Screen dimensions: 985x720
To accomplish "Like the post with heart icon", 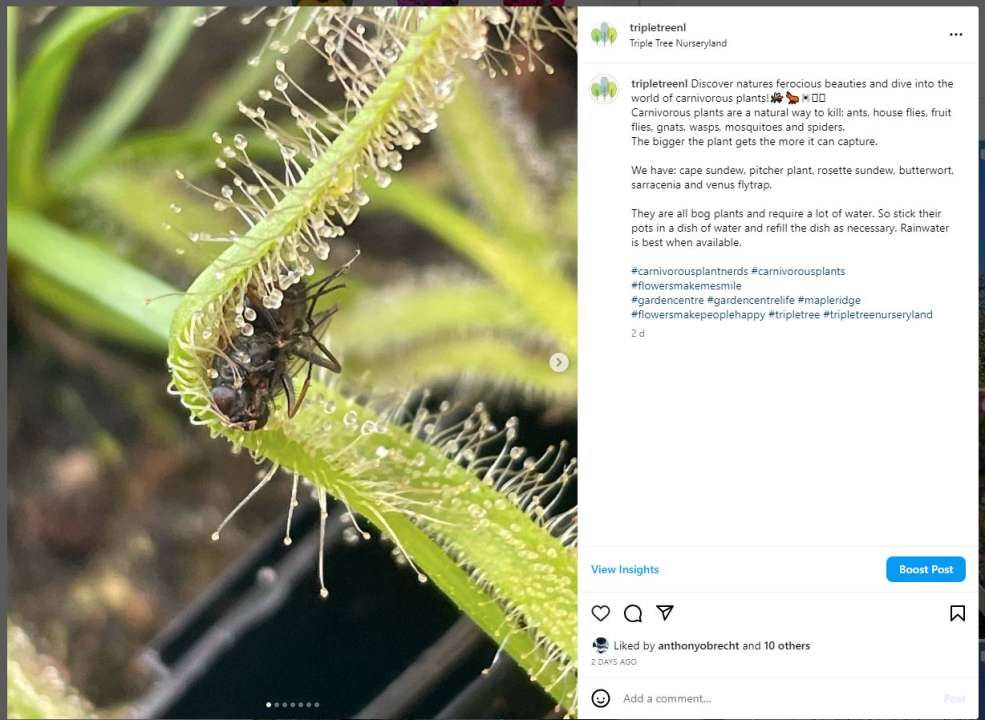I will tap(601, 613).
